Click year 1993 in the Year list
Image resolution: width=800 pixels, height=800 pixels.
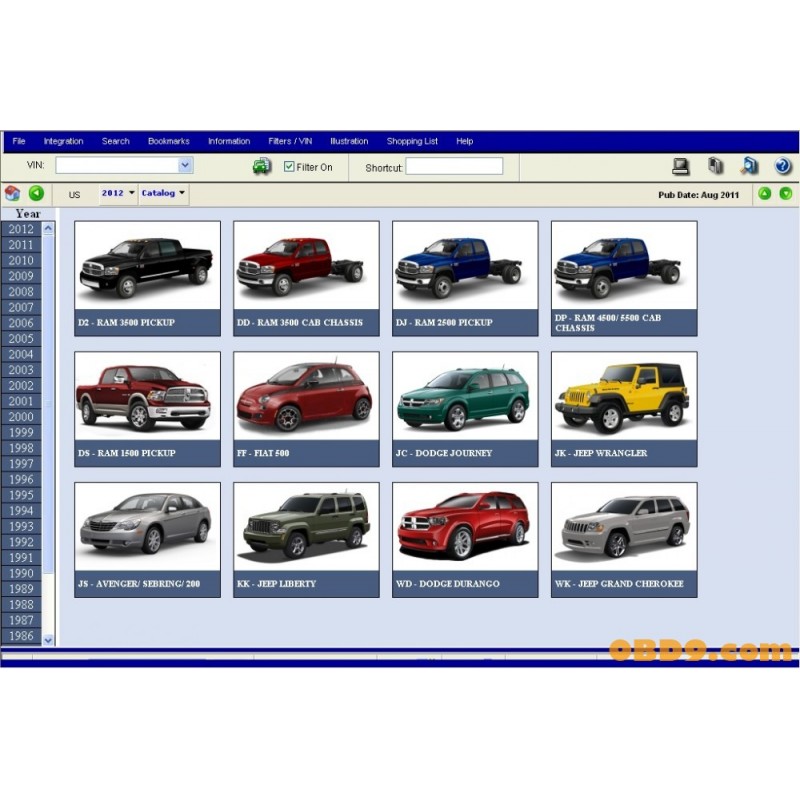point(21,527)
